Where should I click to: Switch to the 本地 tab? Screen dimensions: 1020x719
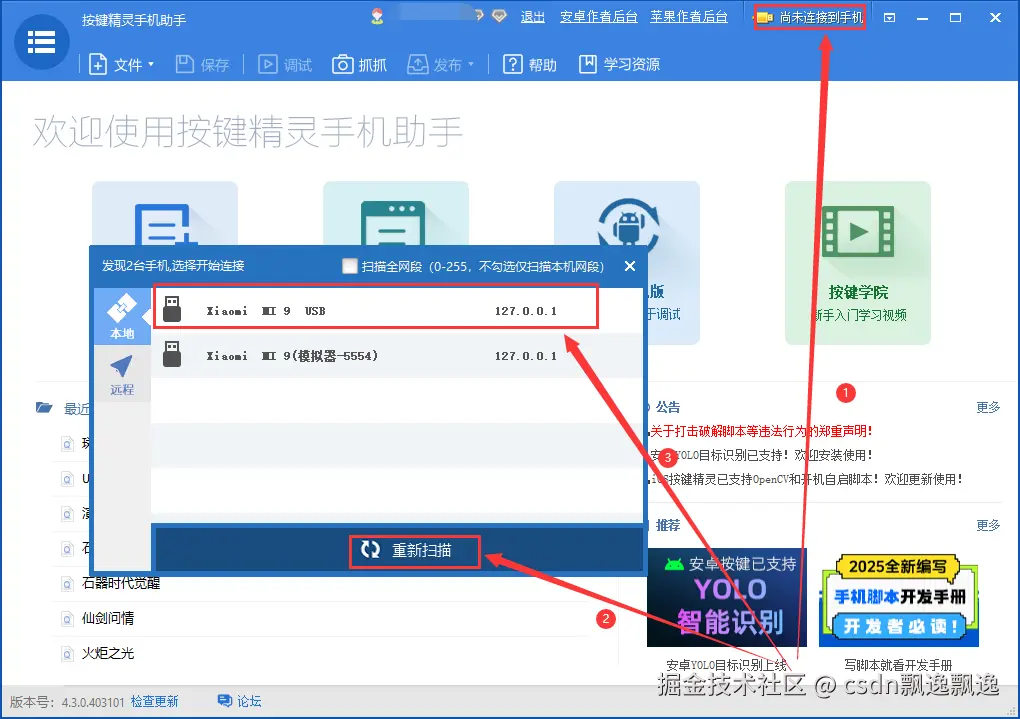click(x=122, y=317)
